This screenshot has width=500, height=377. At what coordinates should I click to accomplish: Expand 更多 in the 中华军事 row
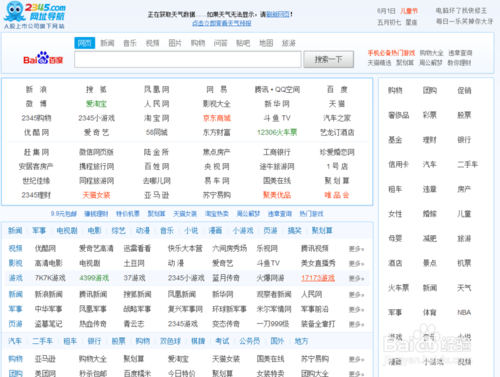pos(356,309)
